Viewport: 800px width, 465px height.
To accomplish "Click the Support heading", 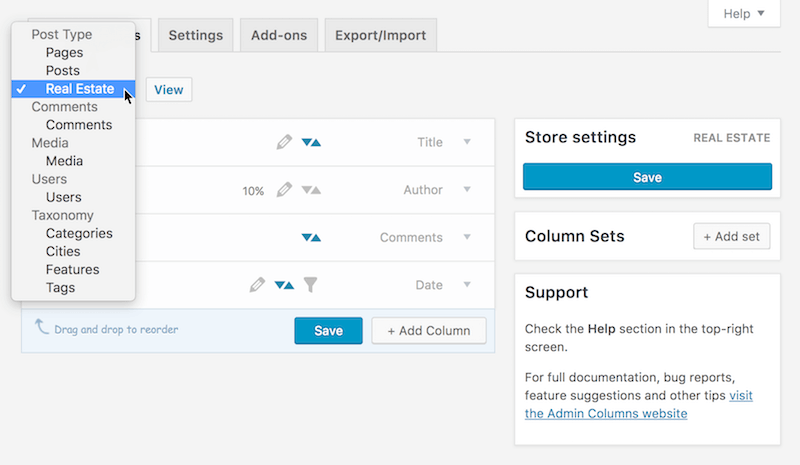I will tap(557, 292).
